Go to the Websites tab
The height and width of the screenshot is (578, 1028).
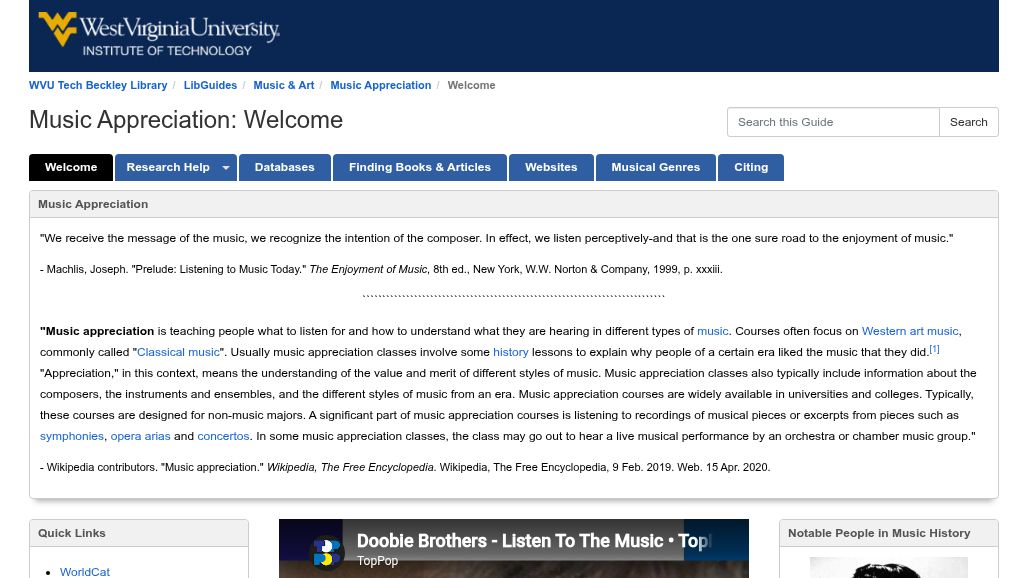(551, 168)
